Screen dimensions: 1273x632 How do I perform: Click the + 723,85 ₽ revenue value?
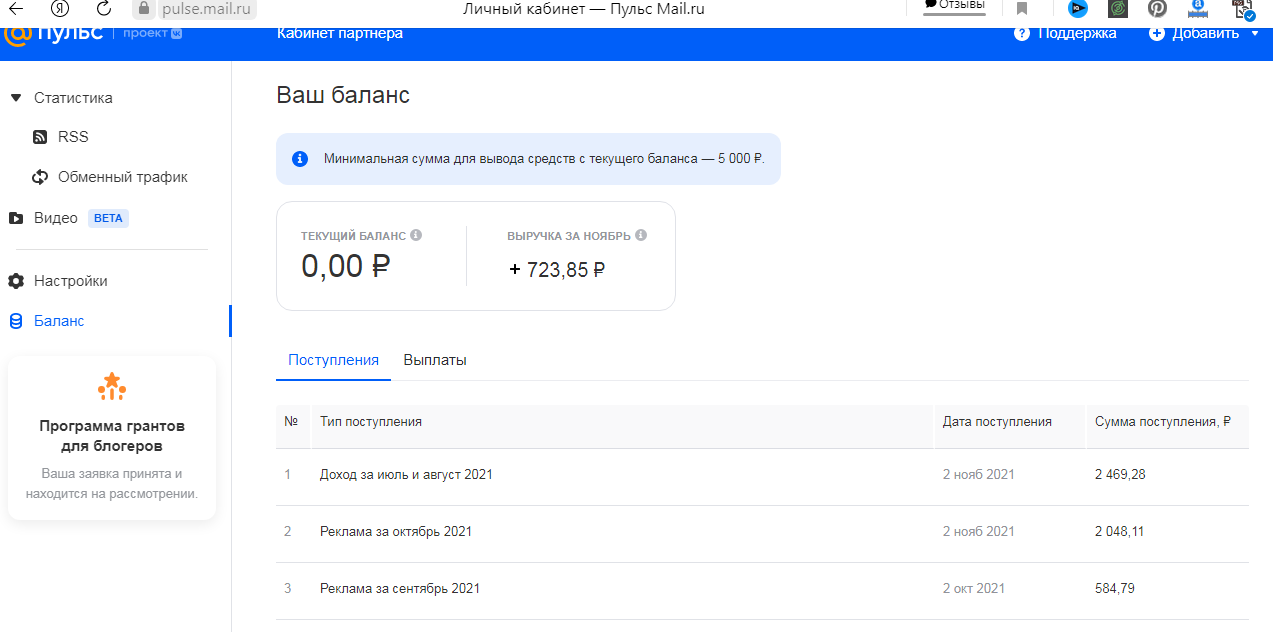tap(557, 269)
